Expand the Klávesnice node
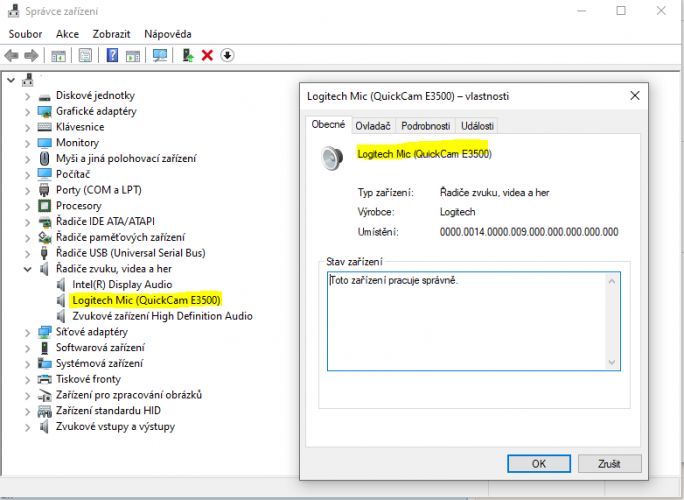The height and width of the screenshot is (500, 684). pyautogui.click(x=27, y=128)
